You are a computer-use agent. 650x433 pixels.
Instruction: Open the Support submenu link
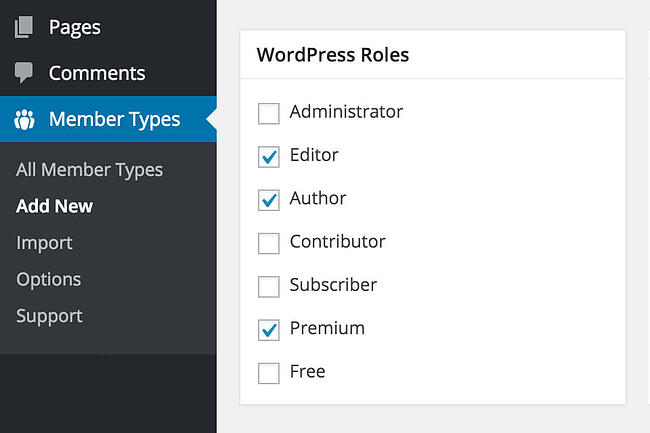click(x=49, y=316)
